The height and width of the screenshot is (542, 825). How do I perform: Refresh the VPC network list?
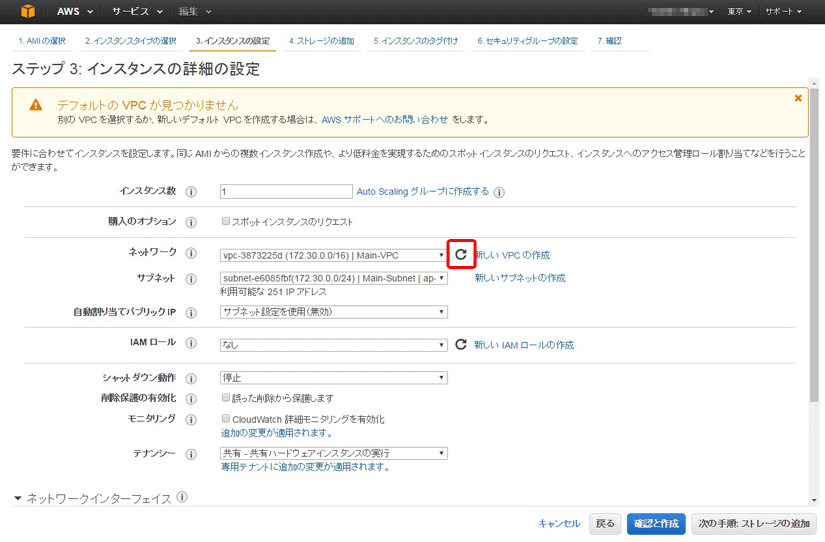pyautogui.click(x=461, y=255)
